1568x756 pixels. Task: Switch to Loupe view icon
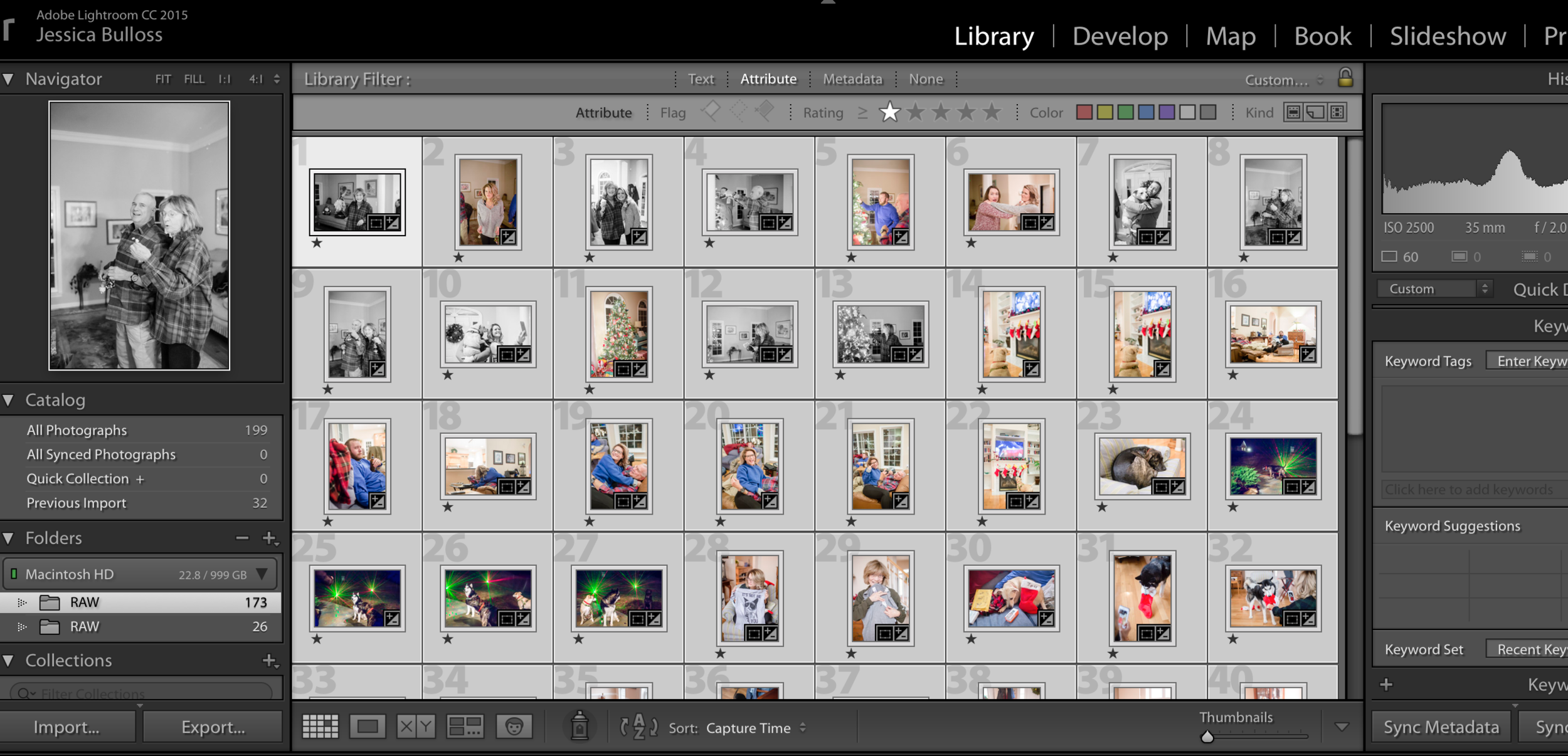pos(368,727)
